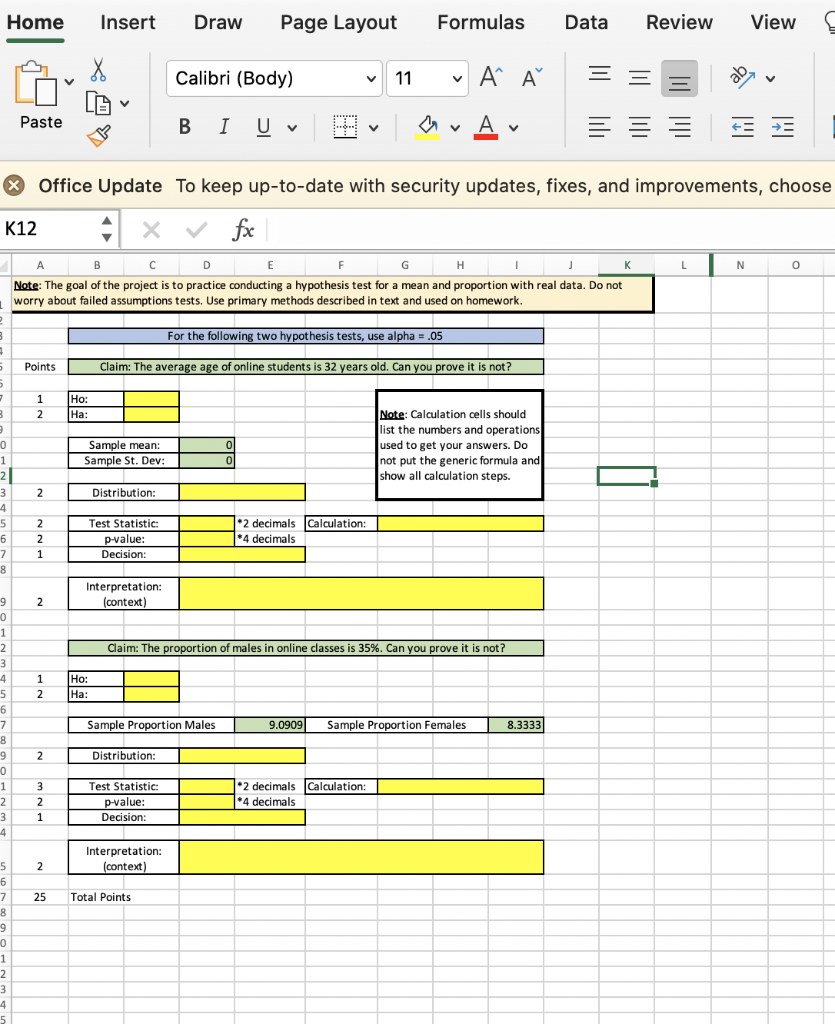Open the Review ribbon tab
Image resolution: width=835 pixels, height=1024 pixels.
[679, 22]
